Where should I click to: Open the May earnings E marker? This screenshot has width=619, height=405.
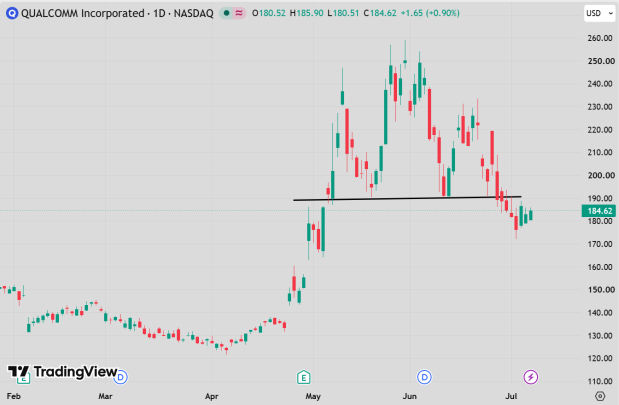(x=304, y=377)
